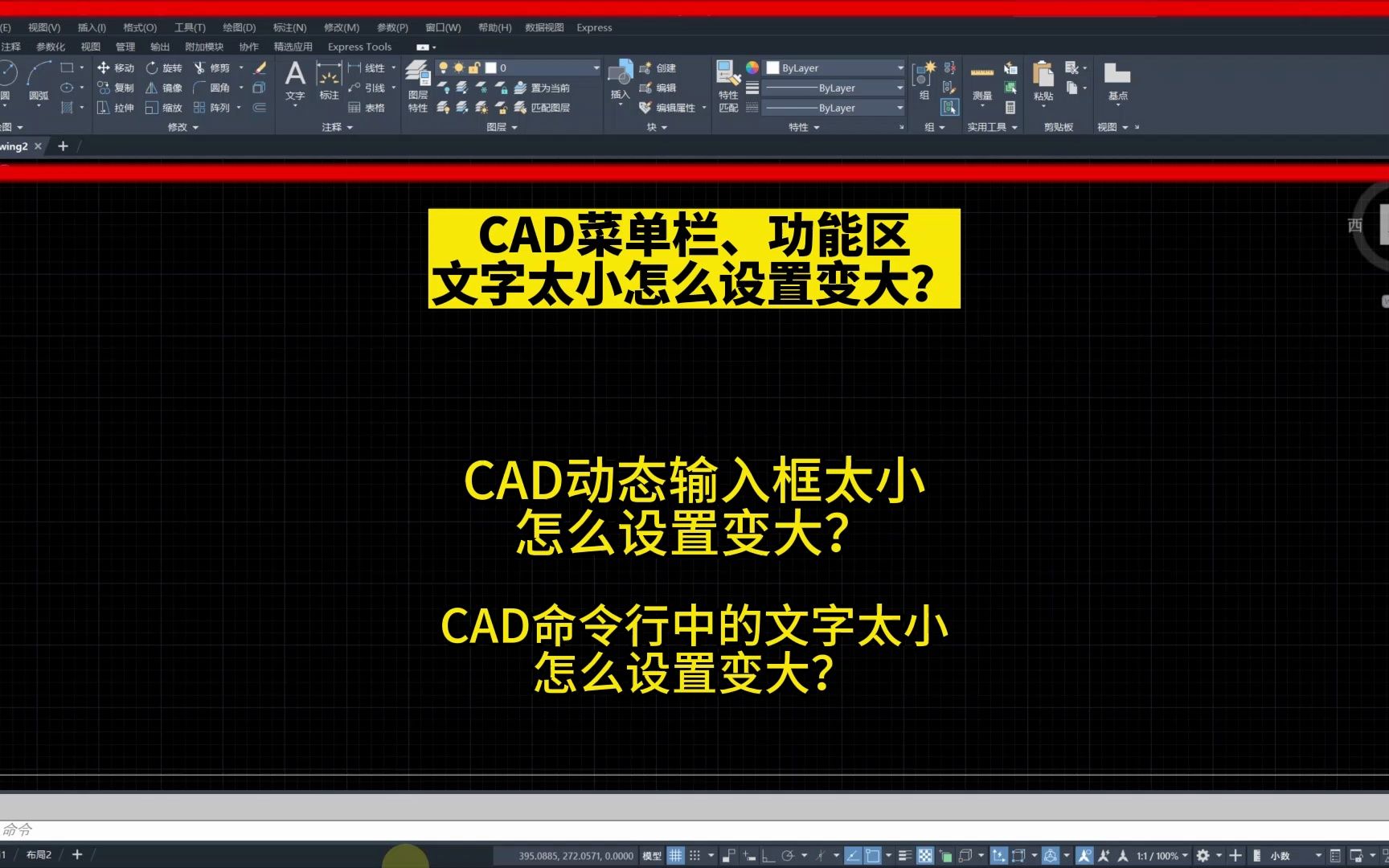Toggle 2D object snap in status bar

click(872, 856)
